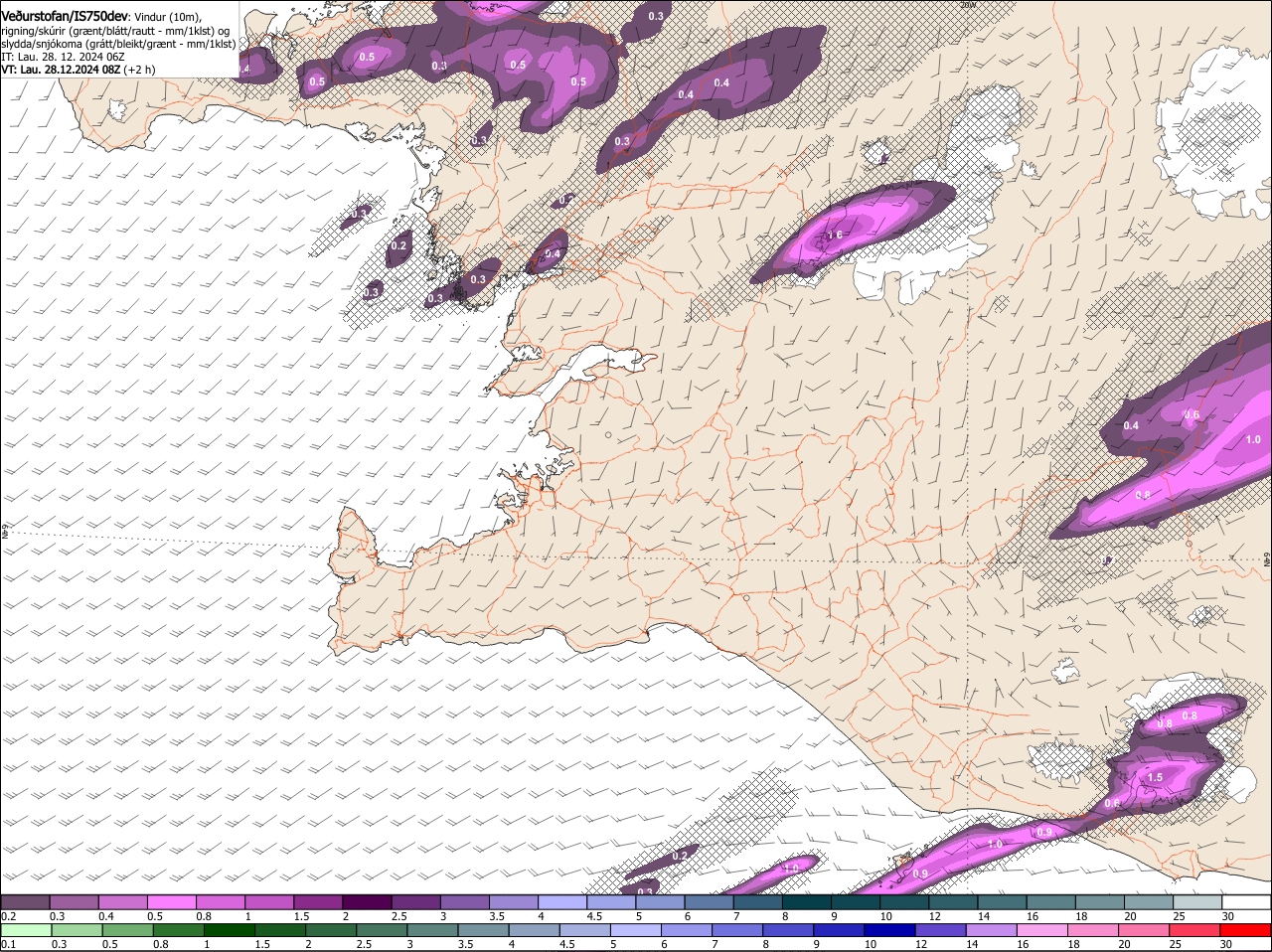Click the 25 red swatch in lower legend
Image resolution: width=1272 pixels, height=952 pixels.
click(x=1194, y=930)
